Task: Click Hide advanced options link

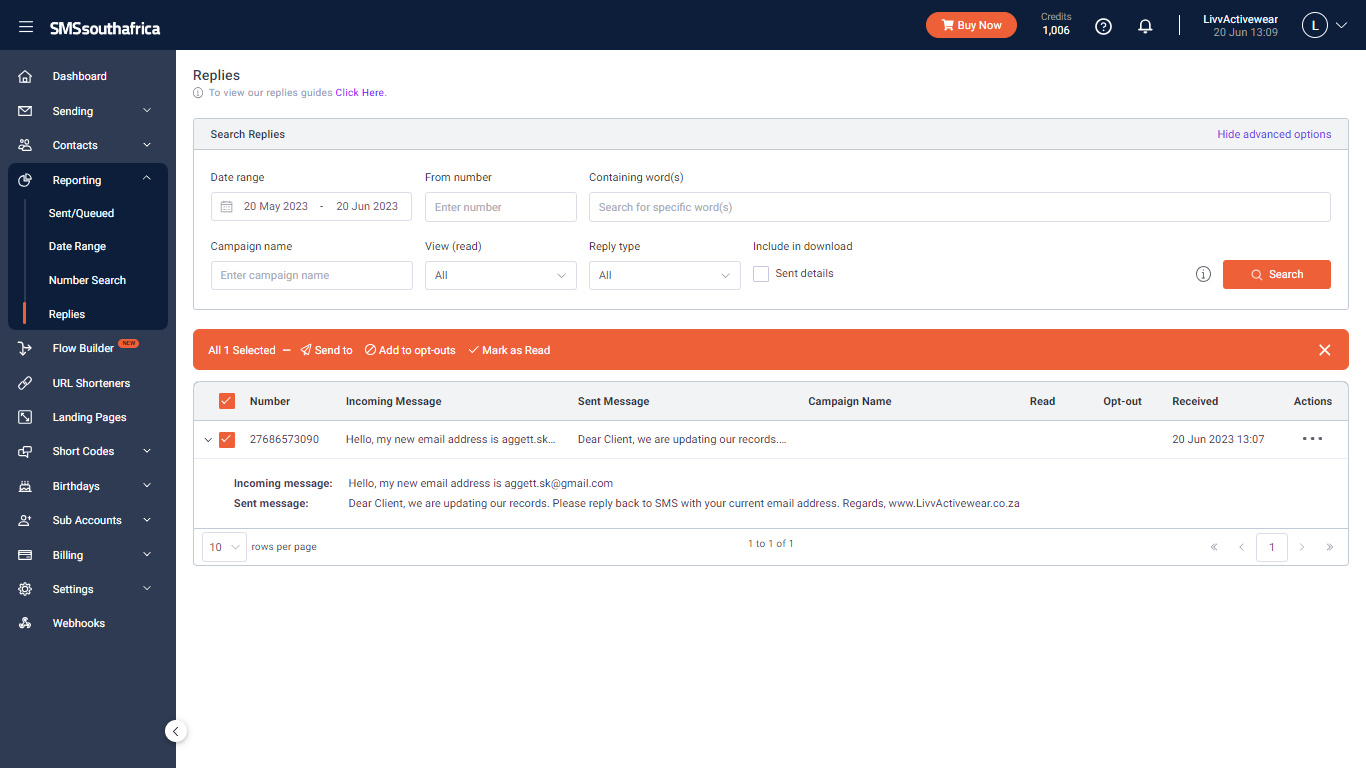Action: tap(1274, 134)
